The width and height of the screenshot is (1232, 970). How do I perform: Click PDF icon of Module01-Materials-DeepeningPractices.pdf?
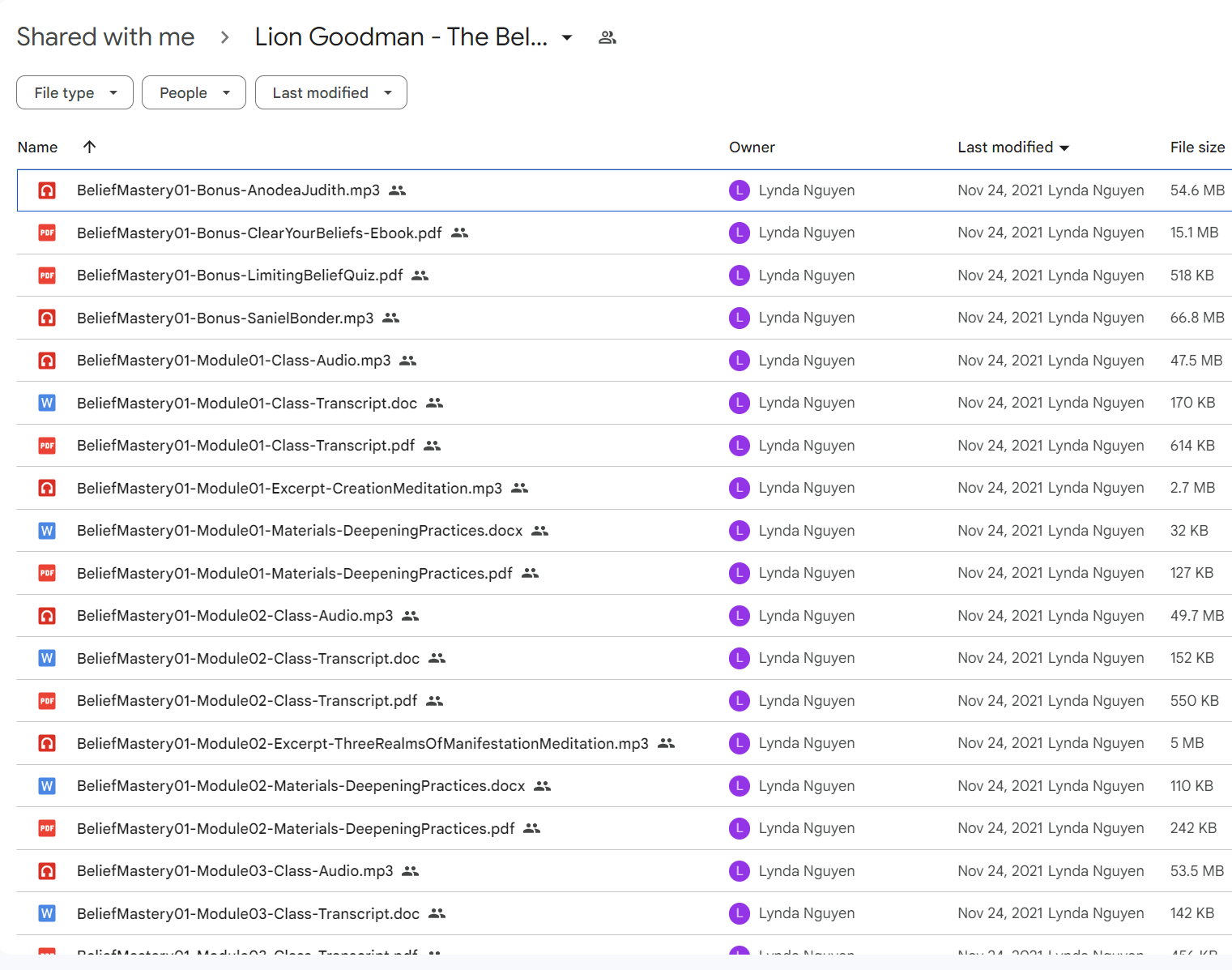[x=47, y=573]
